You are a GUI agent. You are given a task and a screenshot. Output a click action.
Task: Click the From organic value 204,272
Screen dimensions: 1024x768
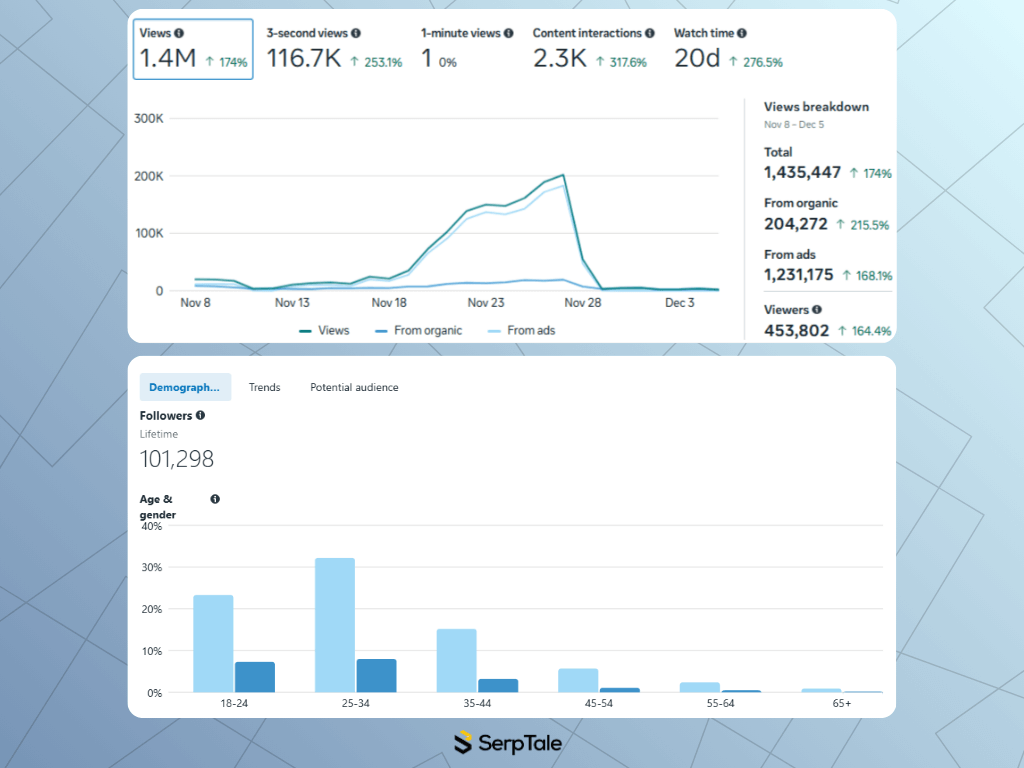pyautogui.click(x=795, y=224)
